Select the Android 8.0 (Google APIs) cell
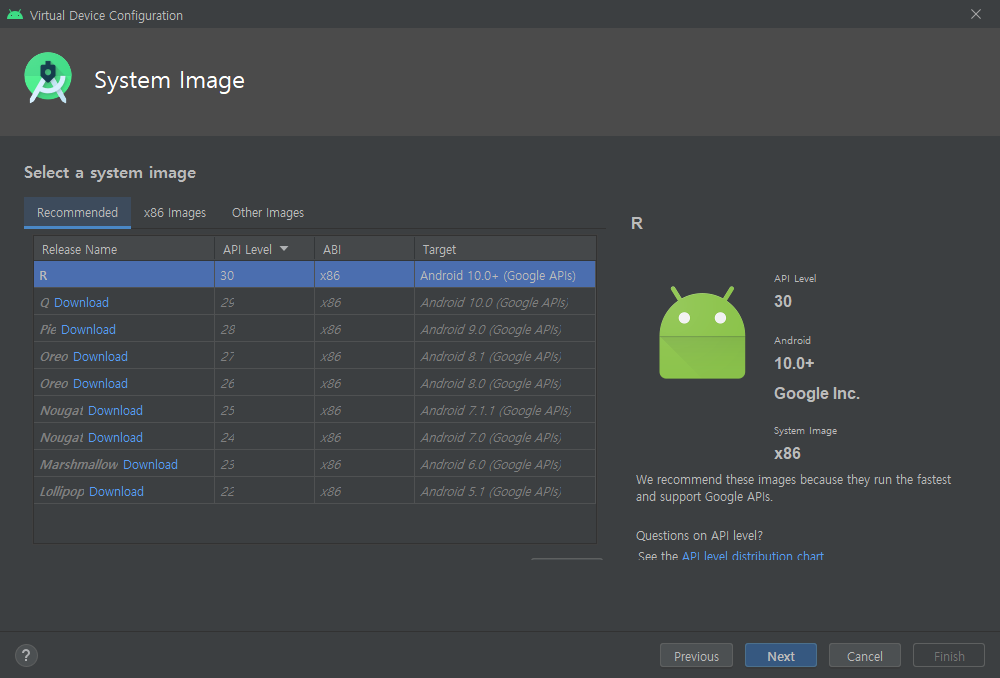1000x678 pixels. pyautogui.click(x=505, y=383)
